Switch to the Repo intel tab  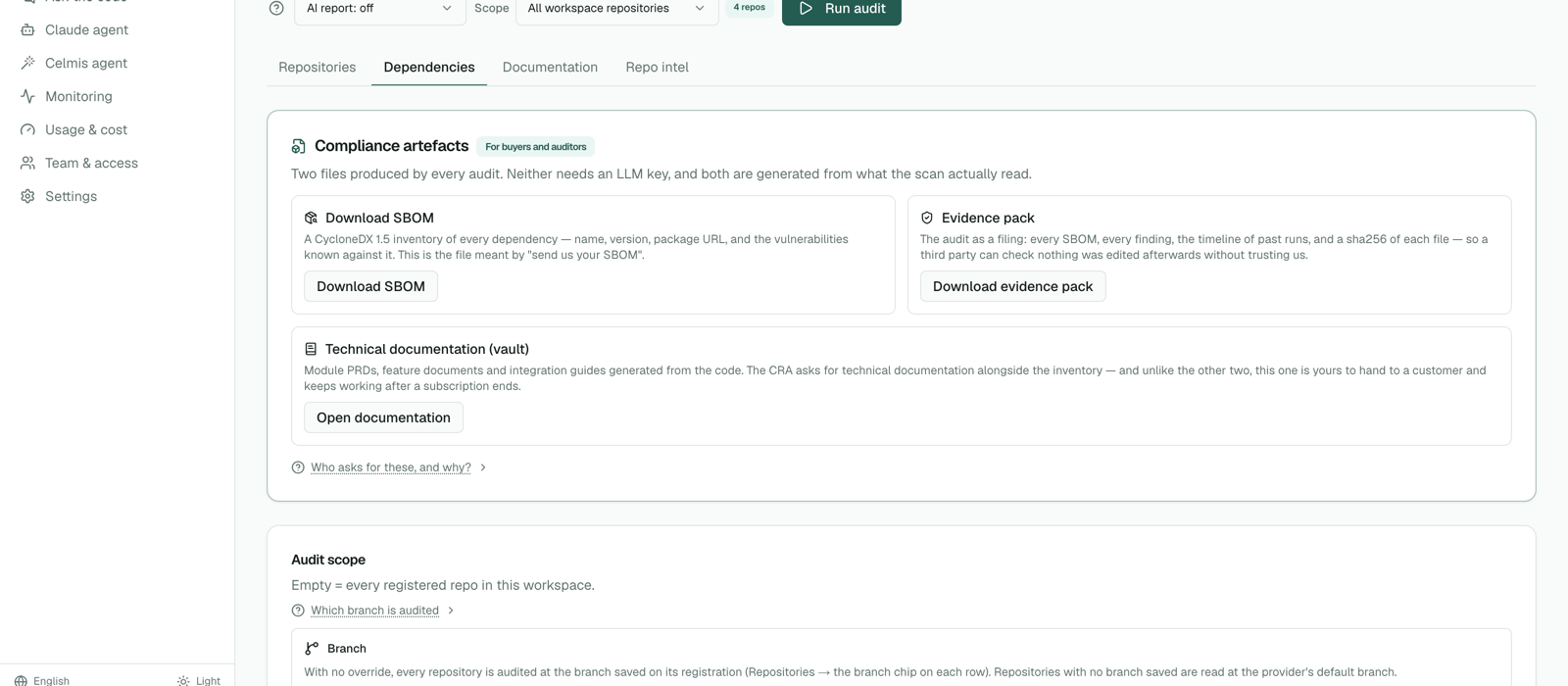click(657, 67)
